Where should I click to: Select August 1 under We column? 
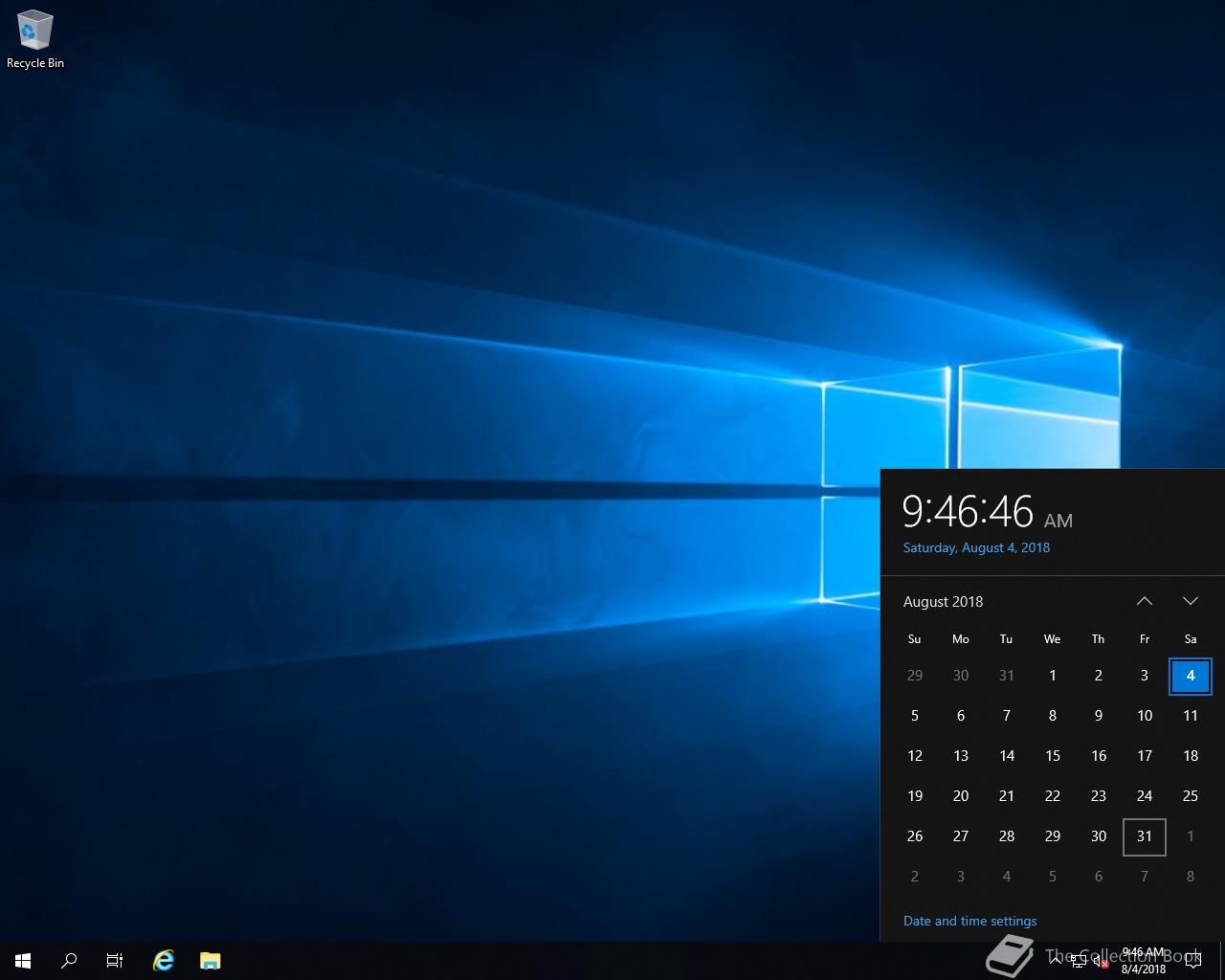click(x=1053, y=676)
